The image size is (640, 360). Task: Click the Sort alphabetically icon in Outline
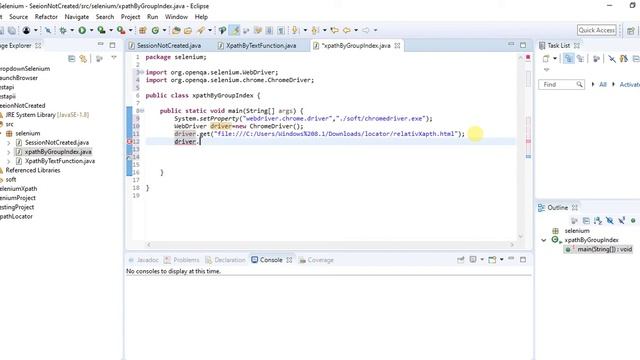coord(598,221)
